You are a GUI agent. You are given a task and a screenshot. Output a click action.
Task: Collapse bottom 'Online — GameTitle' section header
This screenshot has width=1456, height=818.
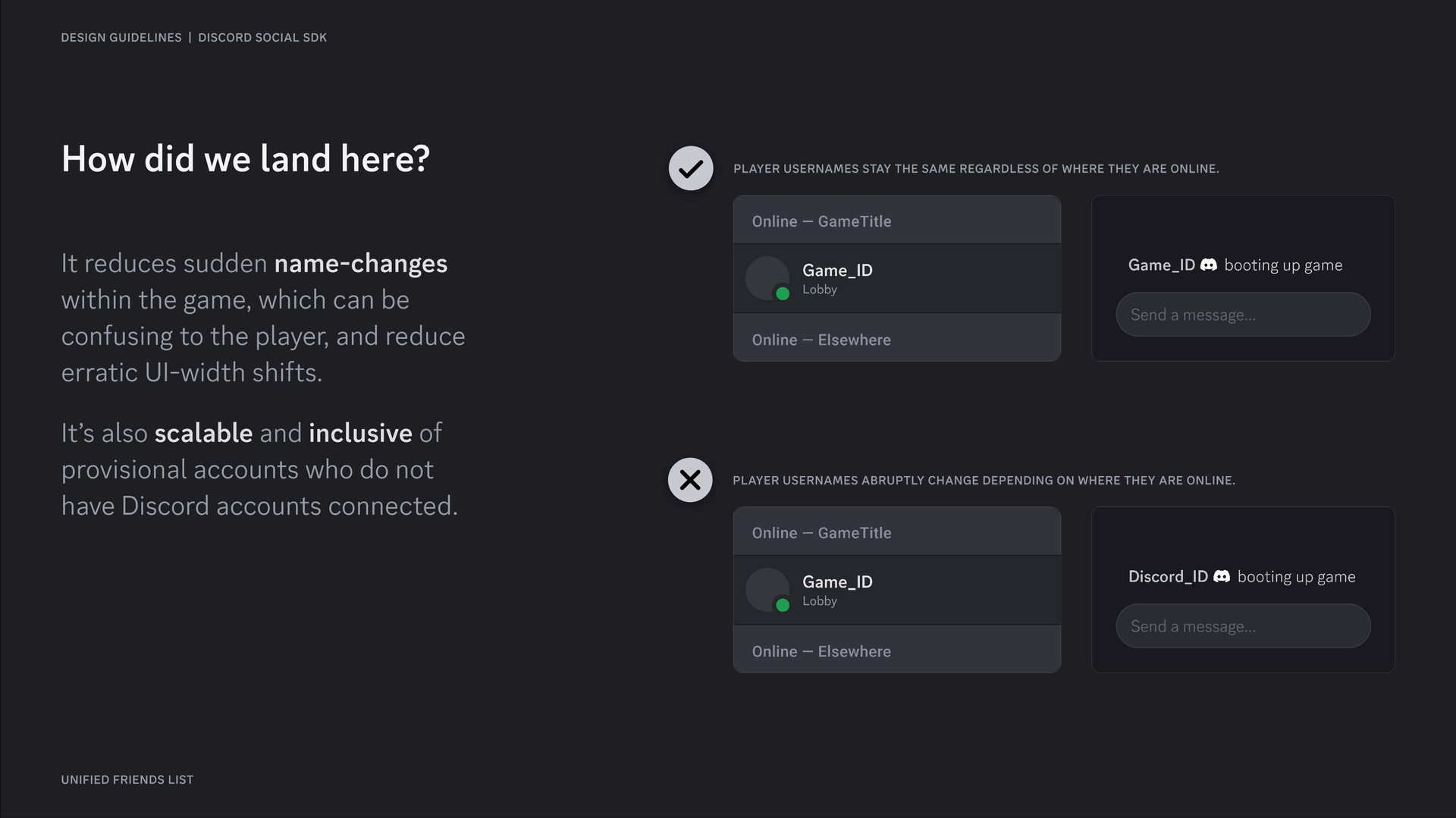(896, 532)
